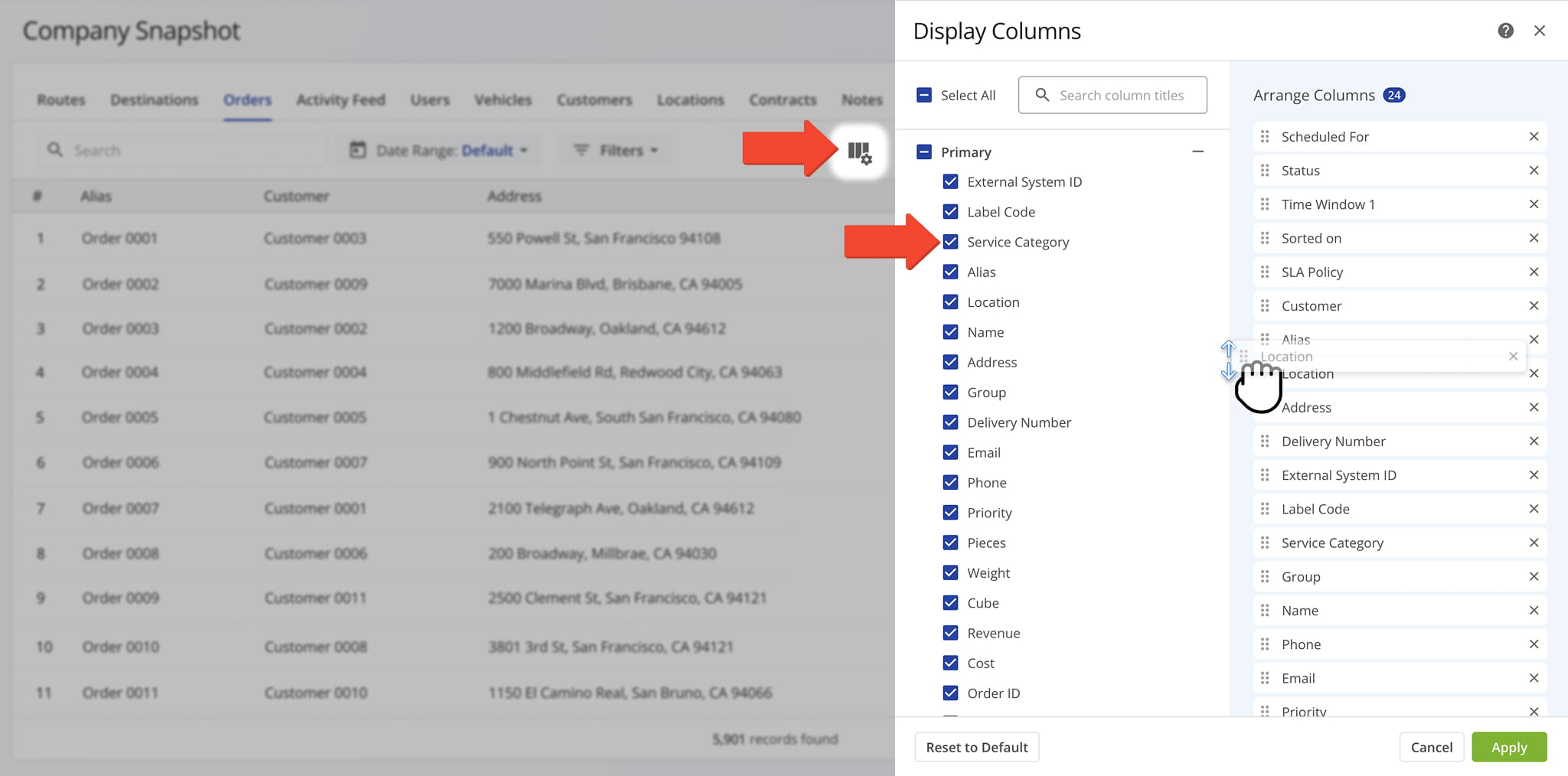1568x776 pixels.
Task: Click the Reset to Default button
Action: click(x=977, y=747)
